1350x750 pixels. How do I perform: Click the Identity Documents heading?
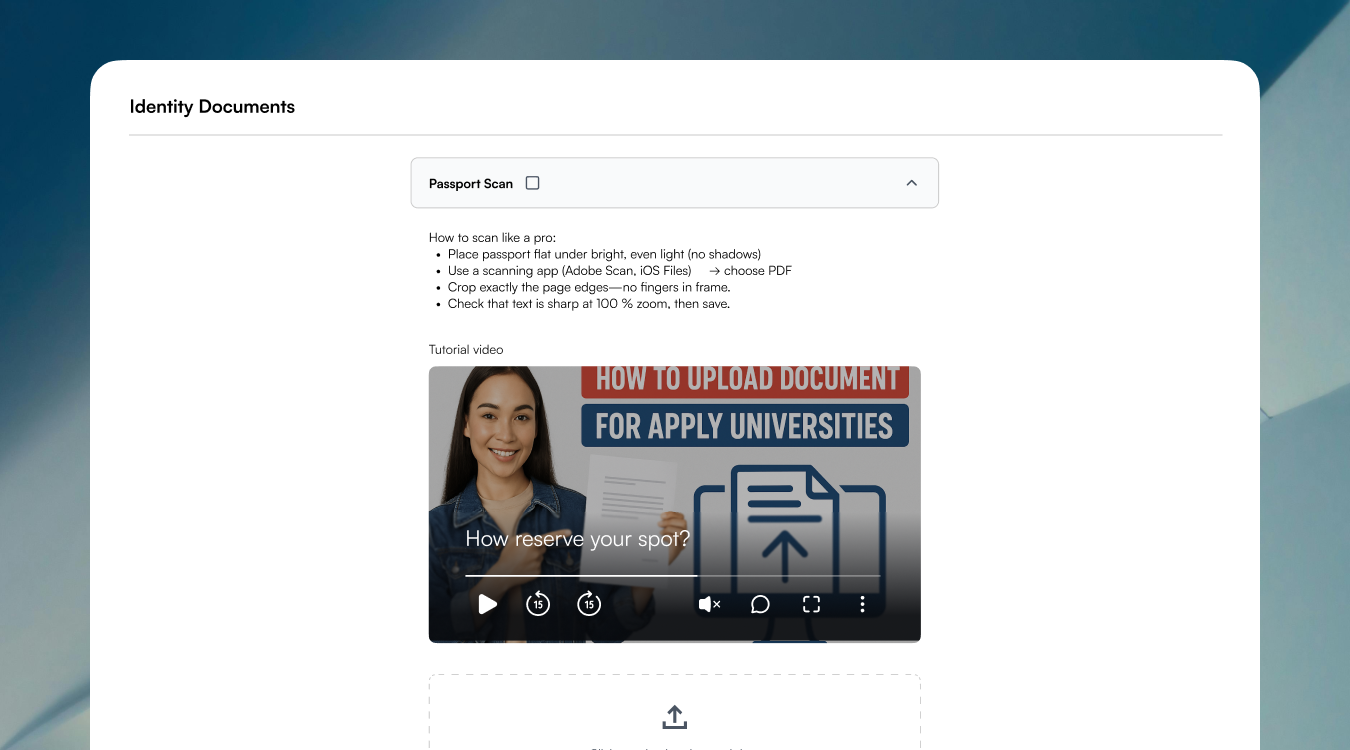point(212,107)
